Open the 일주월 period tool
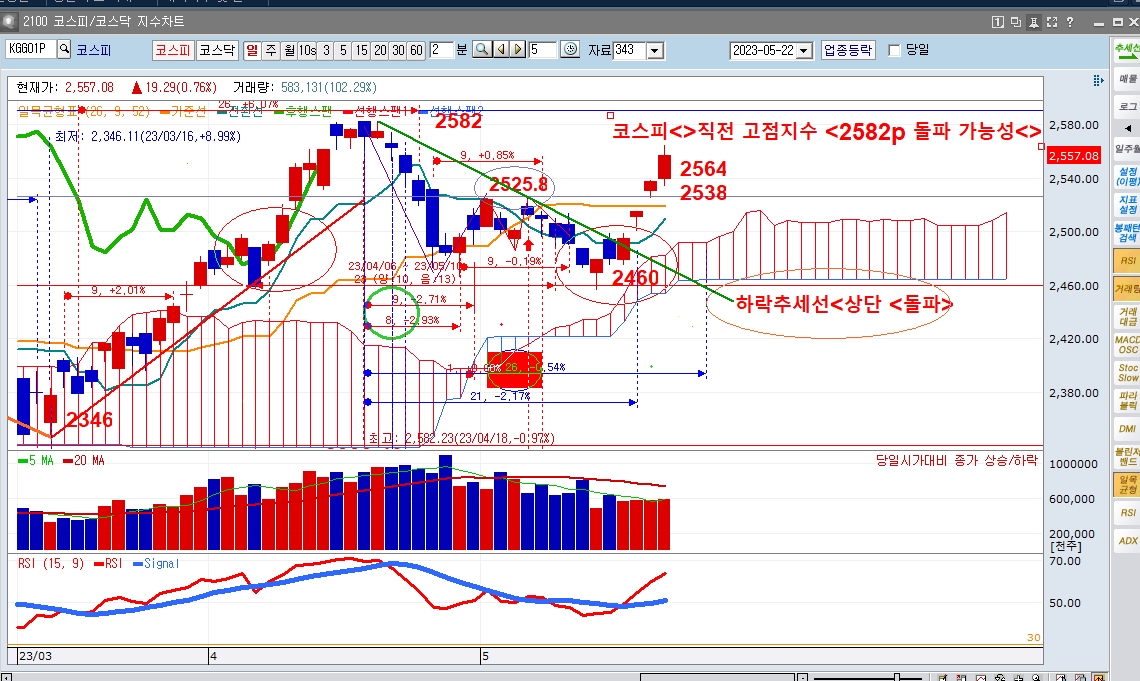Viewport: 1140px width, 681px height. (x=1127, y=148)
